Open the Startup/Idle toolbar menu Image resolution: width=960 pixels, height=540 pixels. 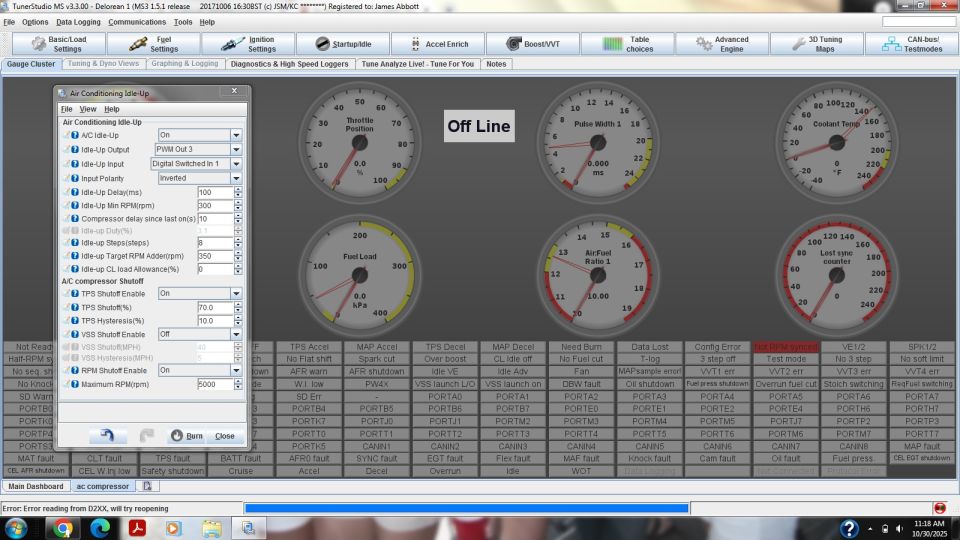click(x=343, y=44)
